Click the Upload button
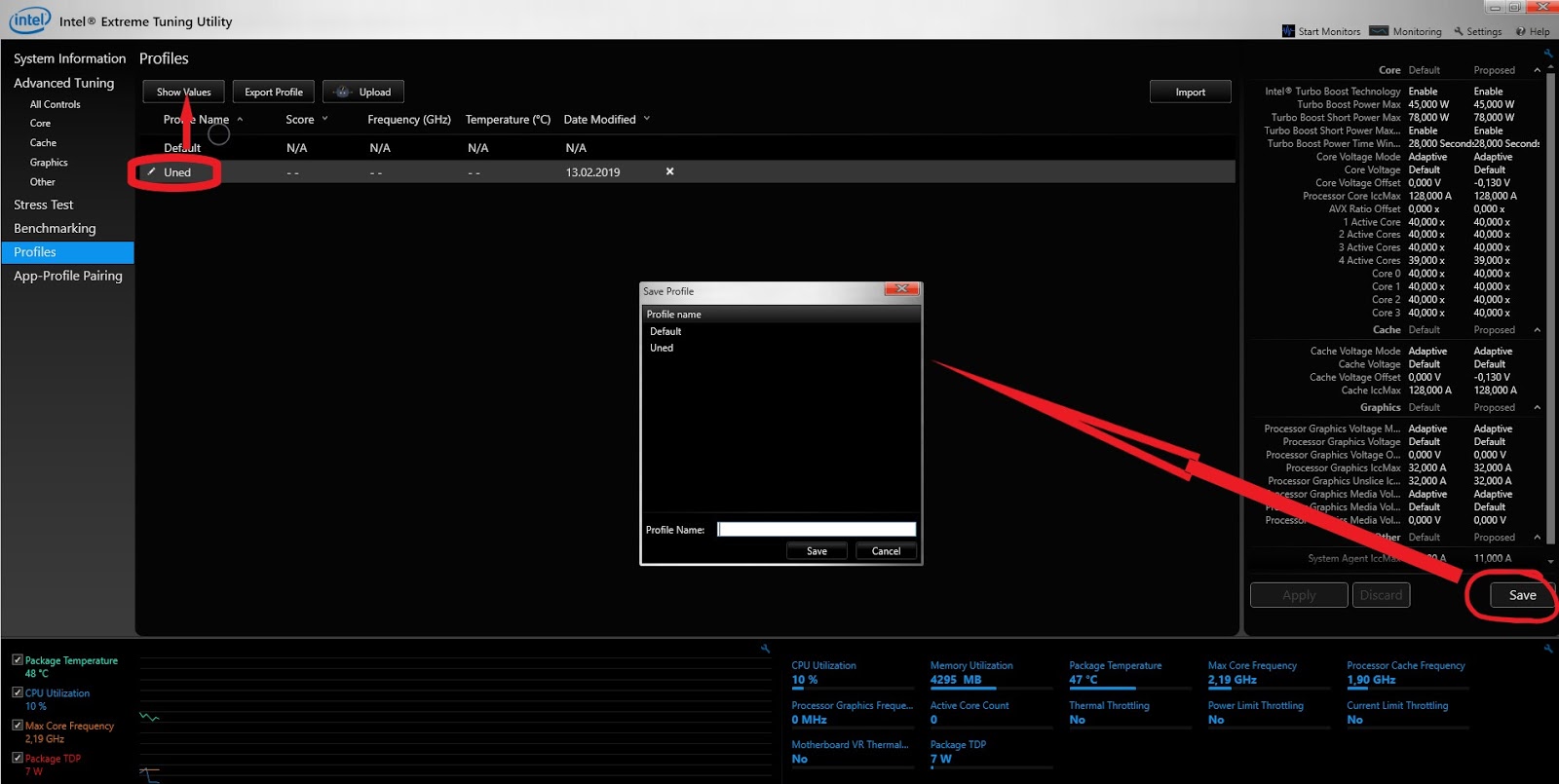The height and width of the screenshot is (784, 1559). click(363, 92)
